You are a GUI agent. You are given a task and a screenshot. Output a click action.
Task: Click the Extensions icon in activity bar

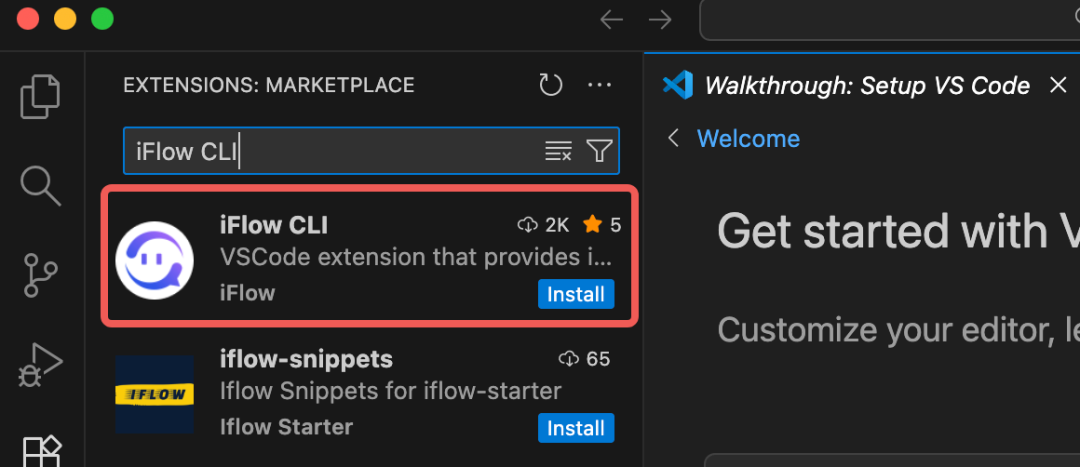(42, 450)
